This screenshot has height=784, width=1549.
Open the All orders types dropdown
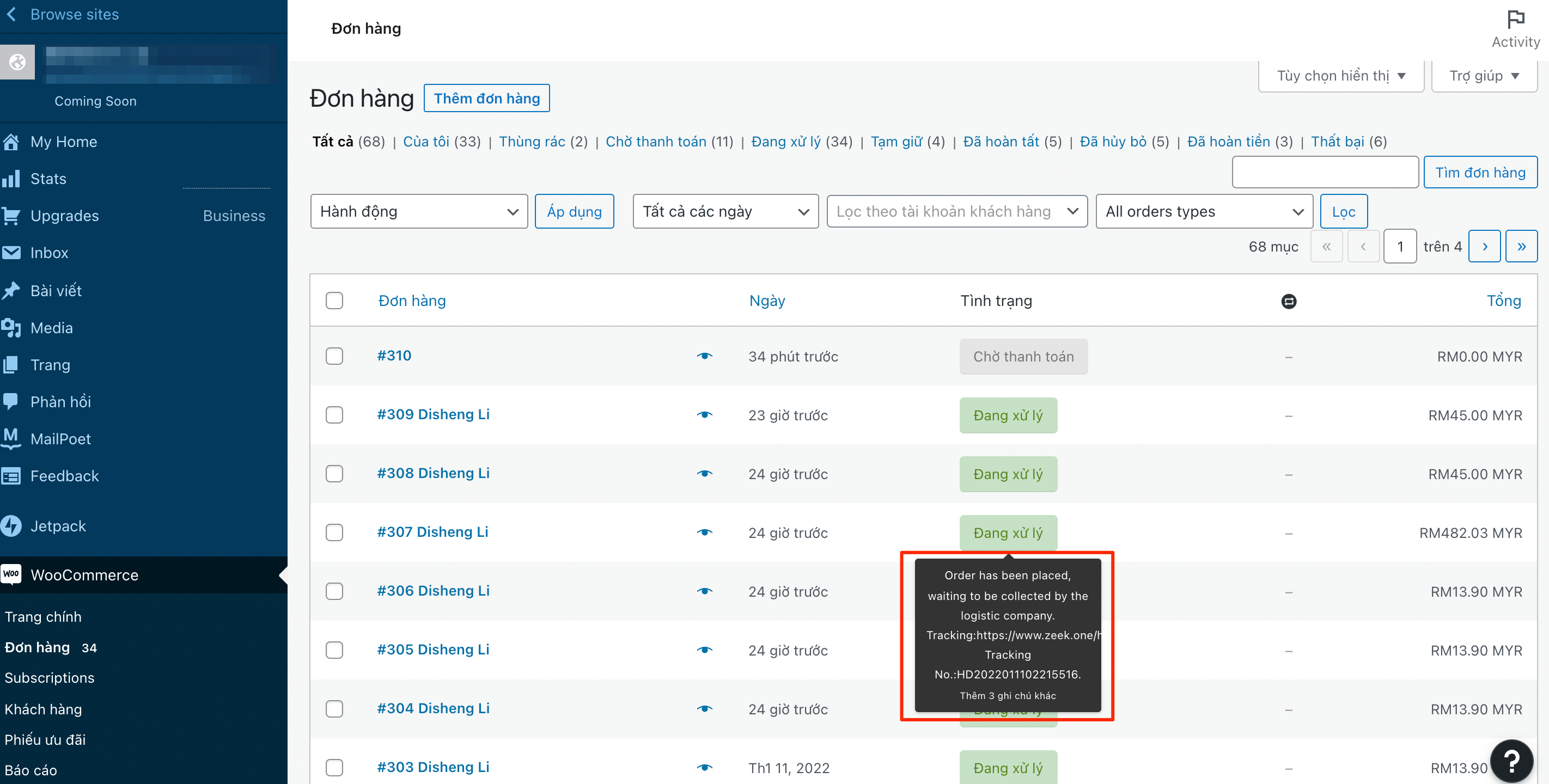(1204, 212)
